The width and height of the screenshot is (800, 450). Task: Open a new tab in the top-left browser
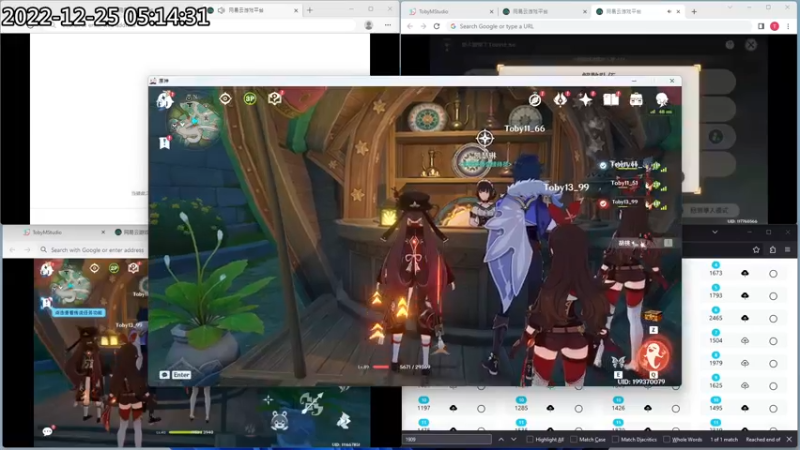pos(310,10)
